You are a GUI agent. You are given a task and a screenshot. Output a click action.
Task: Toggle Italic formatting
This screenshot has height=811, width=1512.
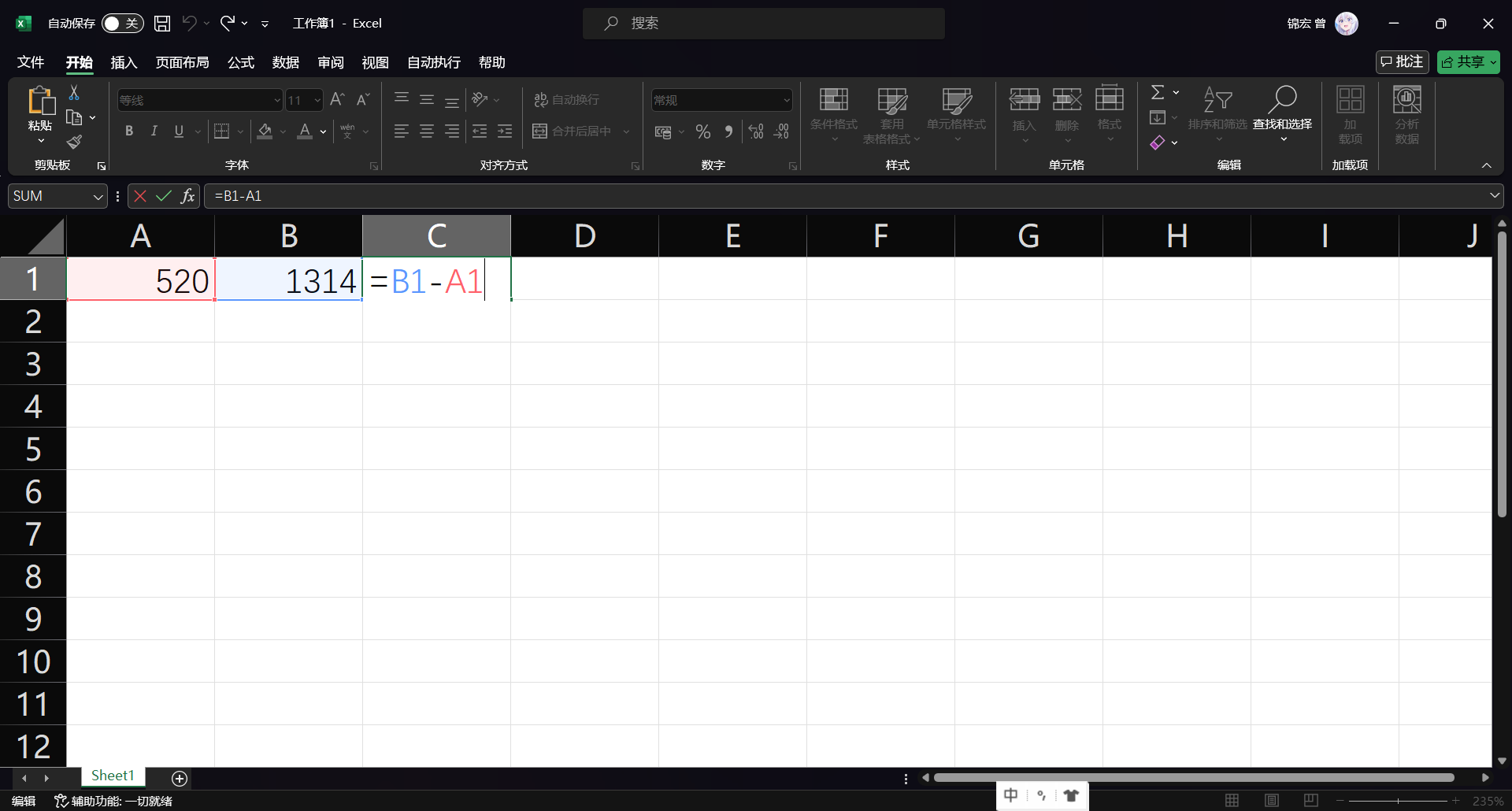pos(154,131)
